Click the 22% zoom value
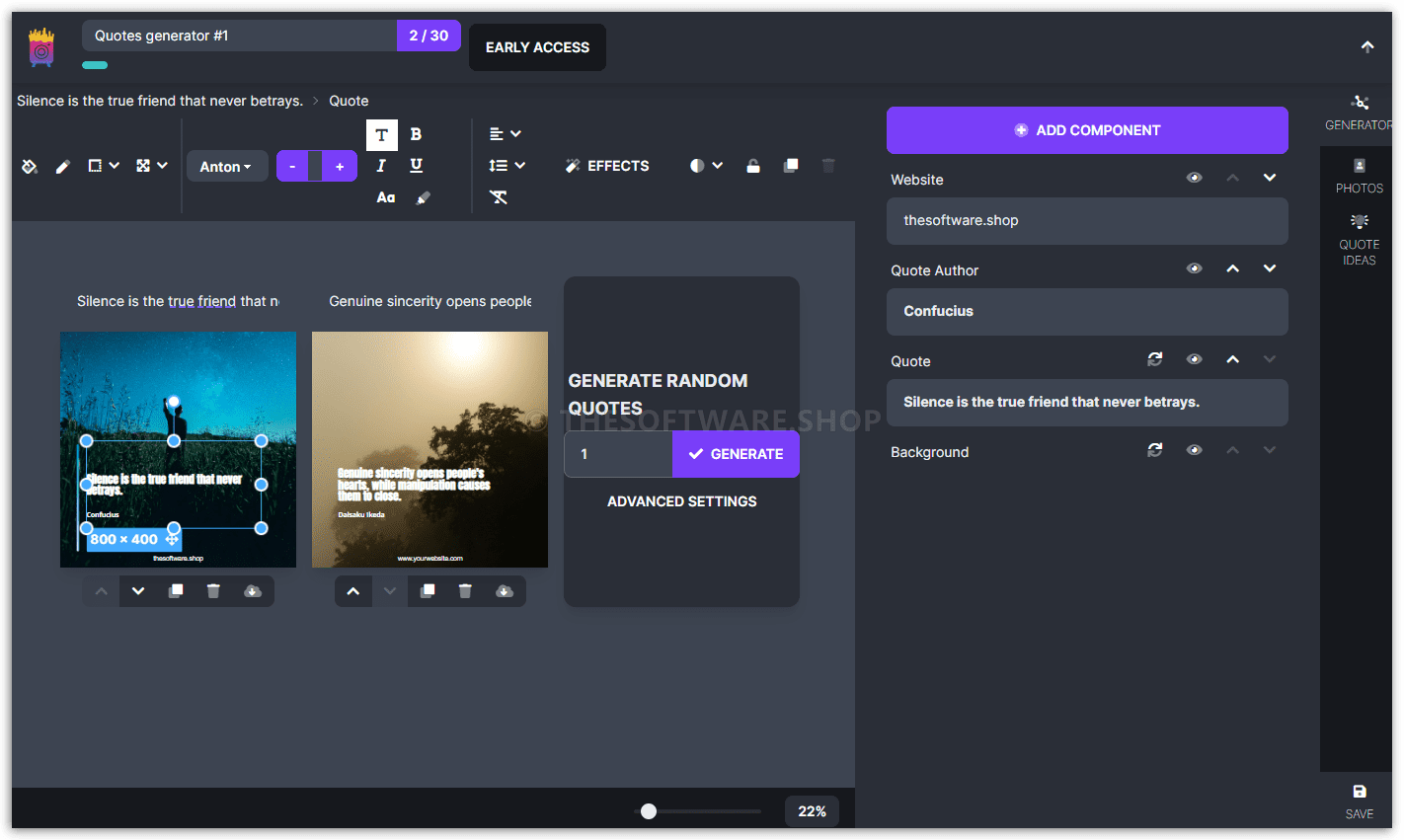Viewport: 1404px width, 840px height. pyautogui.click(x=812, y=811)
